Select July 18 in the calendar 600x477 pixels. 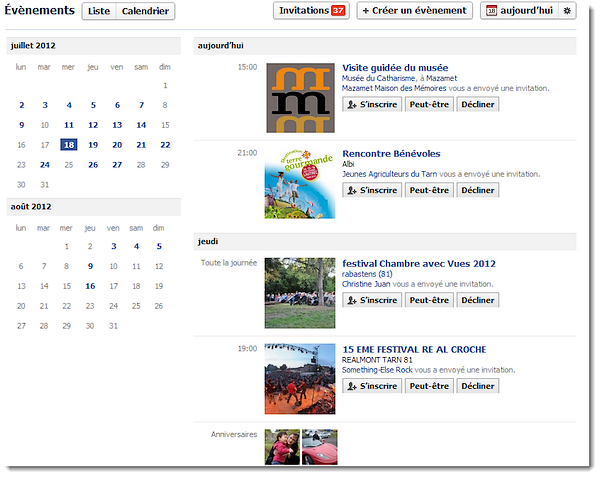point(68,144)
